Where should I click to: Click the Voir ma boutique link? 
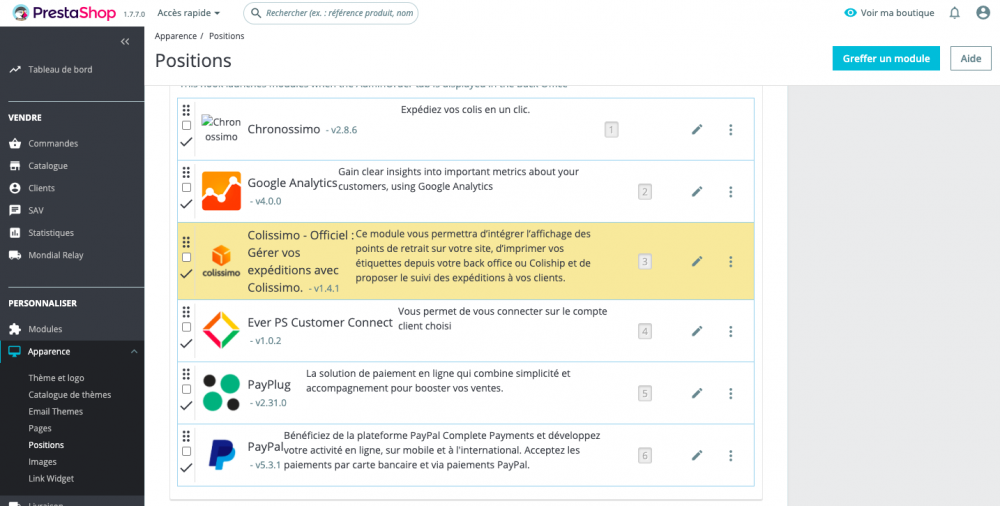[889, 13]
